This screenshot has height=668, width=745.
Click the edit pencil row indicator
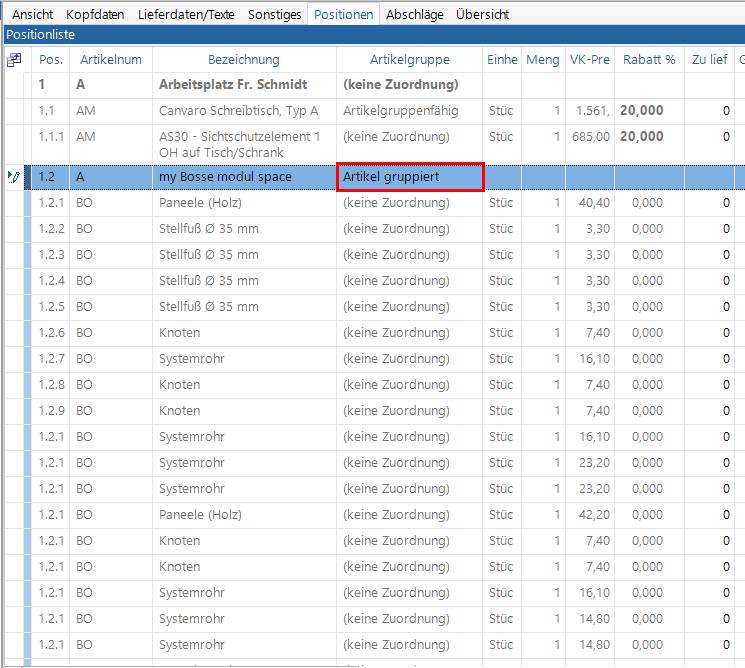click(x=13, y=177)
